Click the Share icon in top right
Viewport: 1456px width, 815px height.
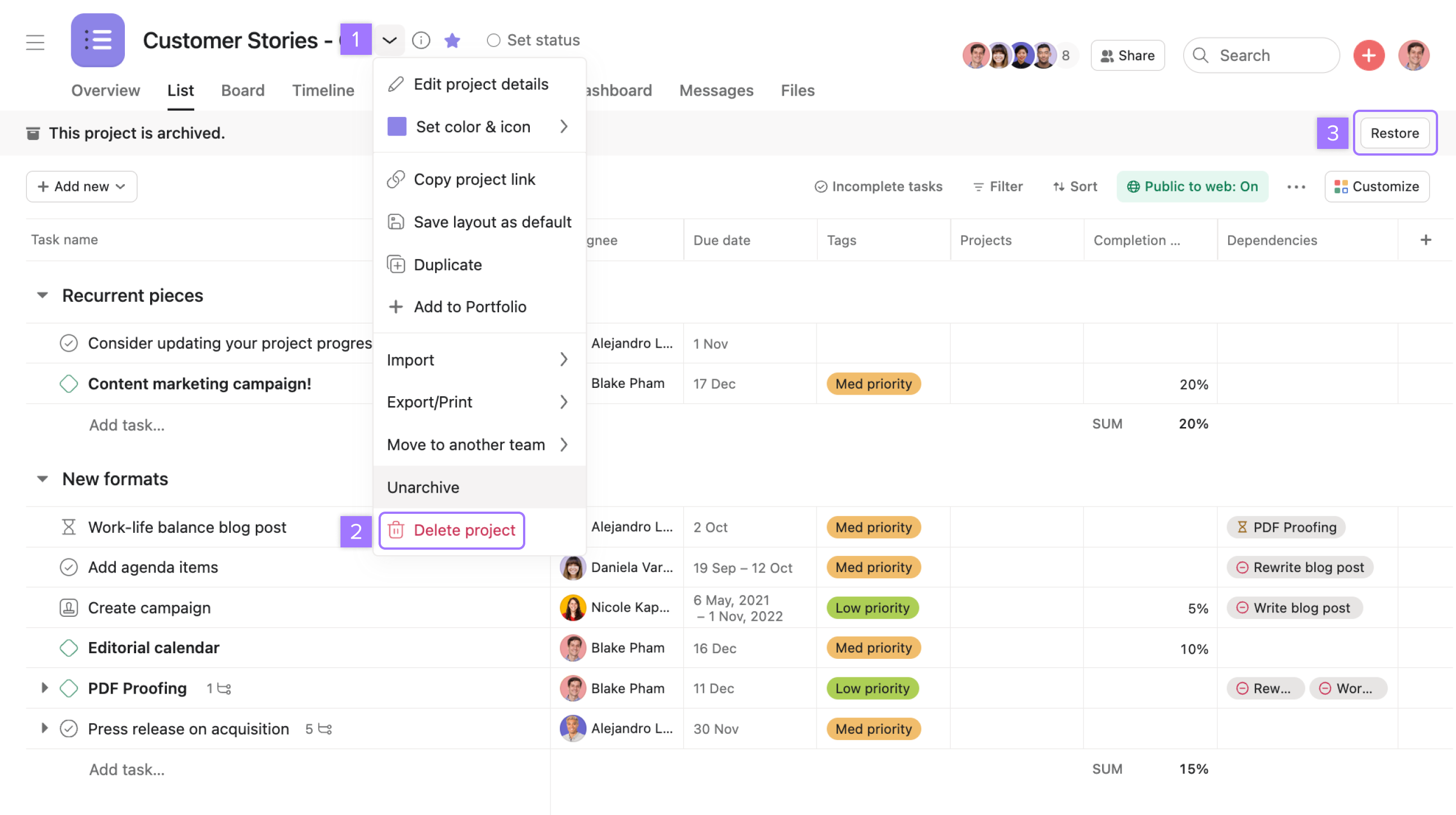[1128, 54]
